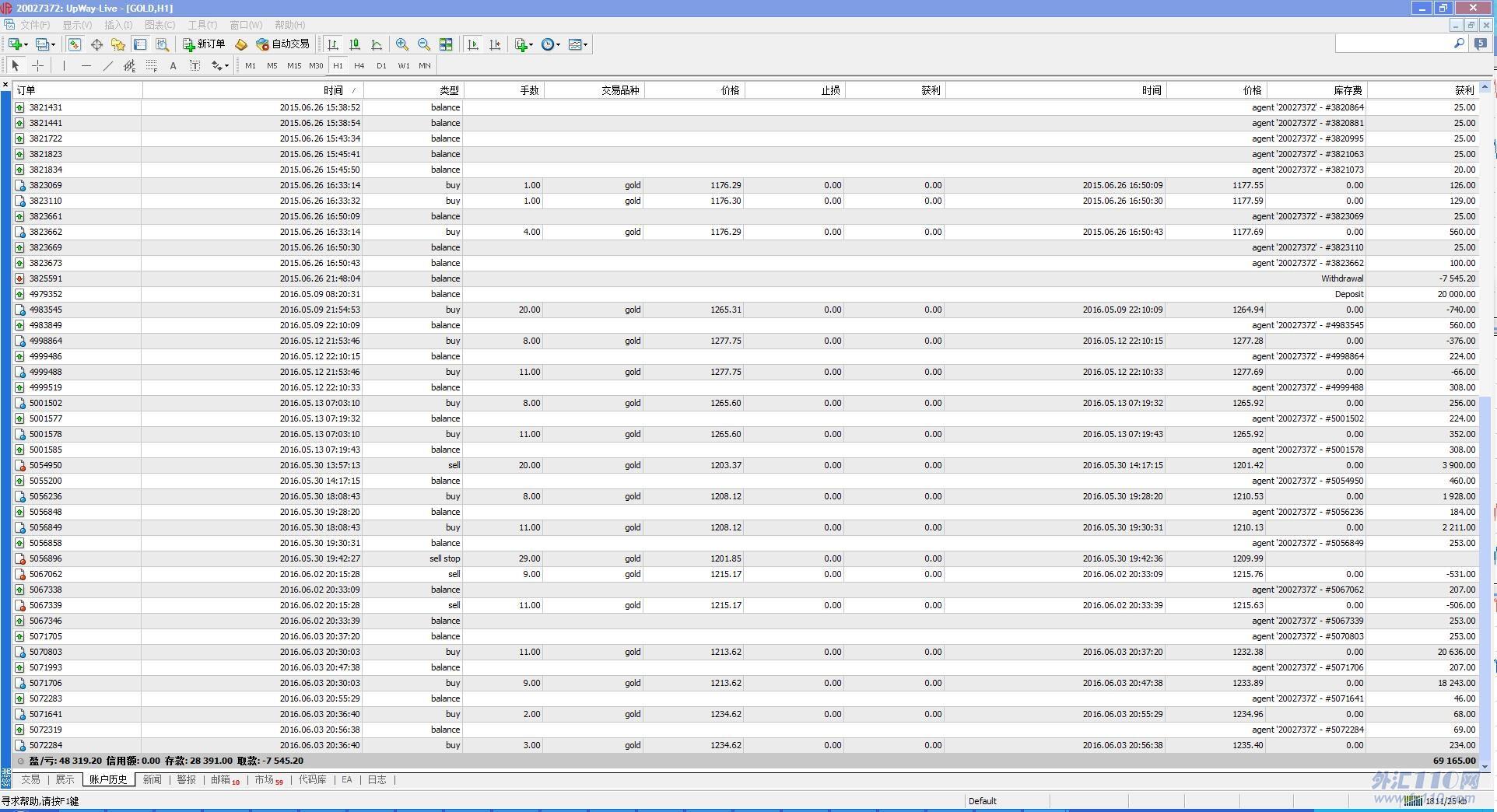The width and height of the screenshot is (1497, 812).
Task: Open the 文件(F) menu
Action: click(35, 25)
